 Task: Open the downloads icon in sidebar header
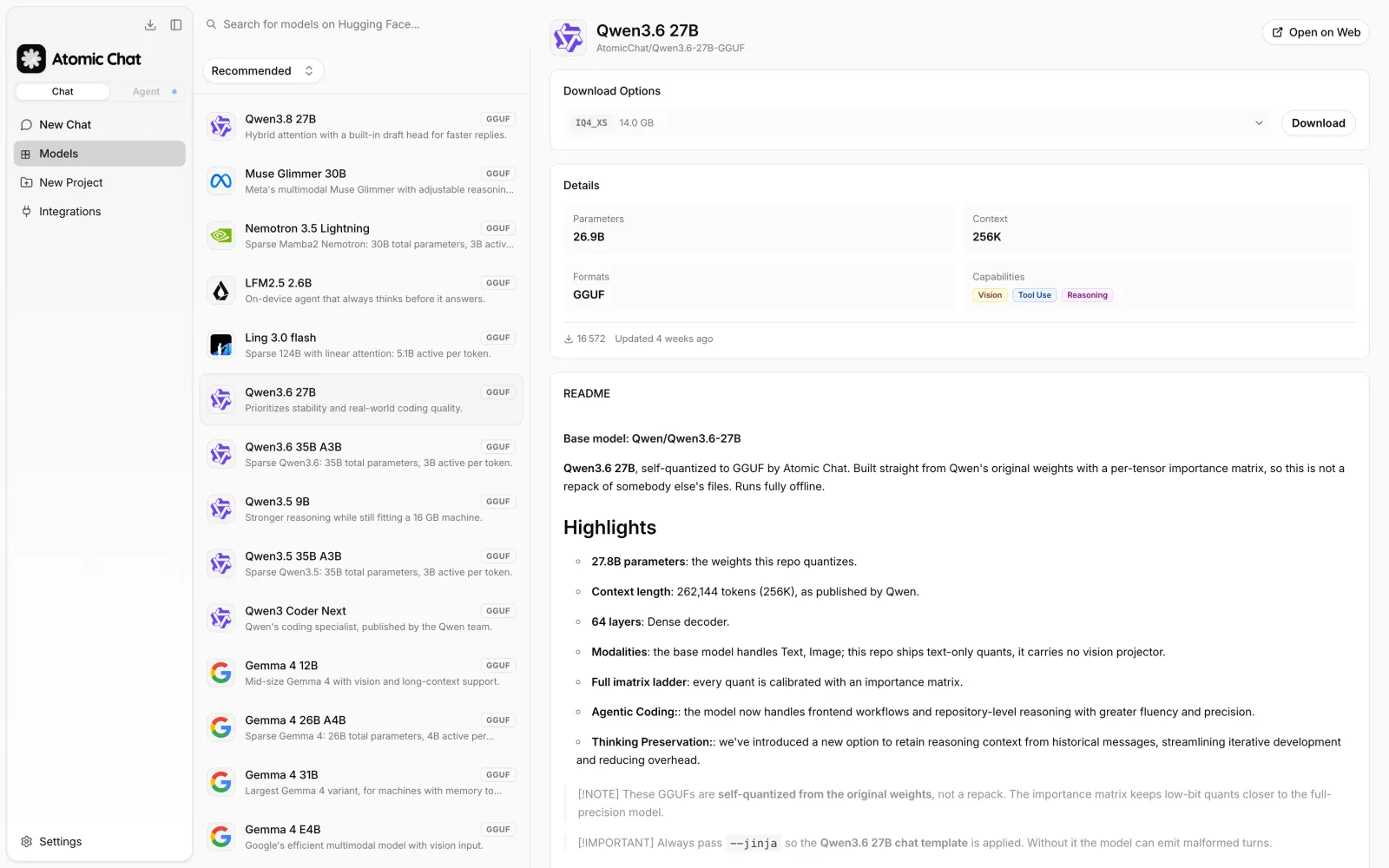[x=150, y=25]
